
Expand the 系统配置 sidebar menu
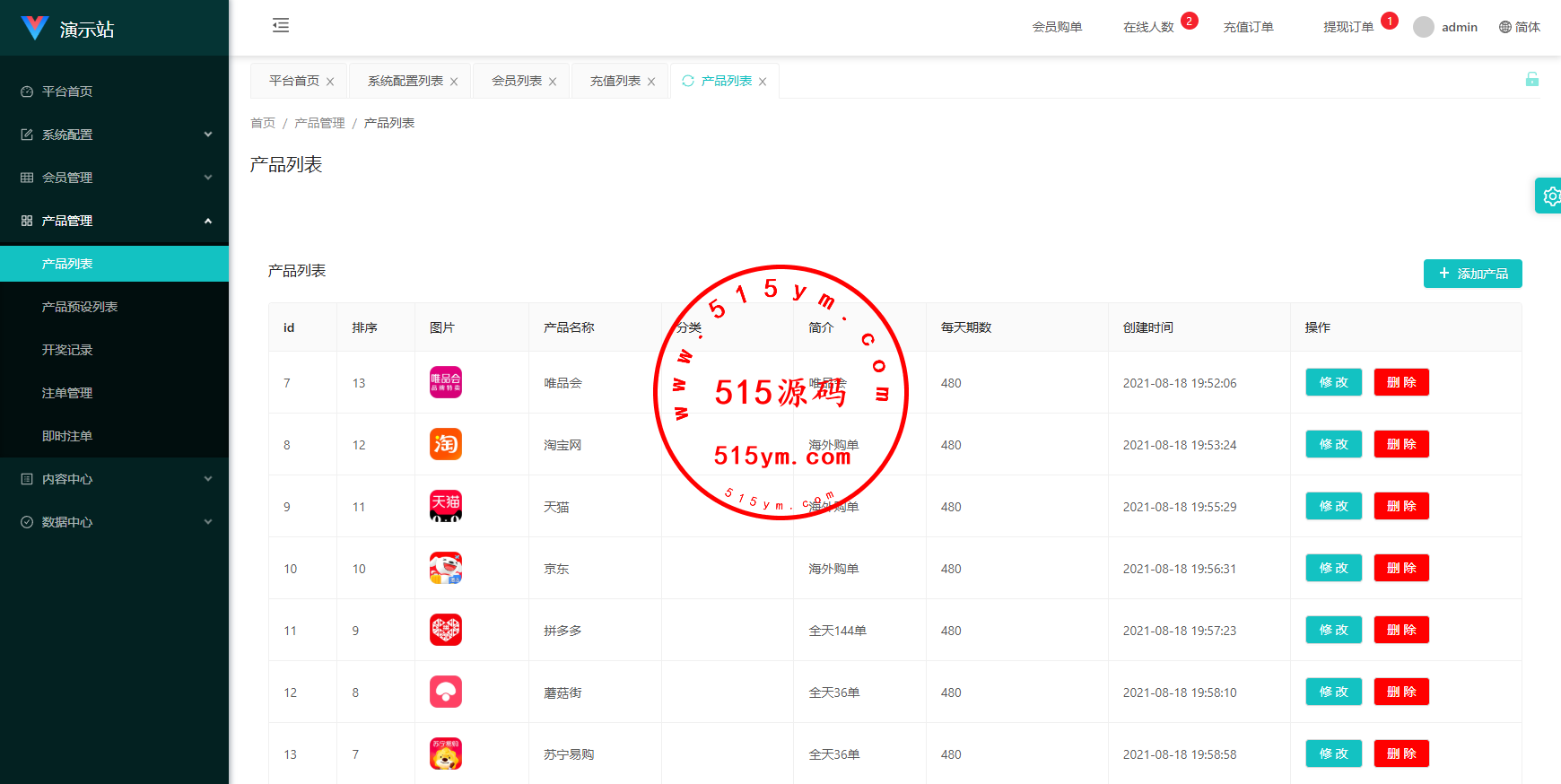coord(114,135)
